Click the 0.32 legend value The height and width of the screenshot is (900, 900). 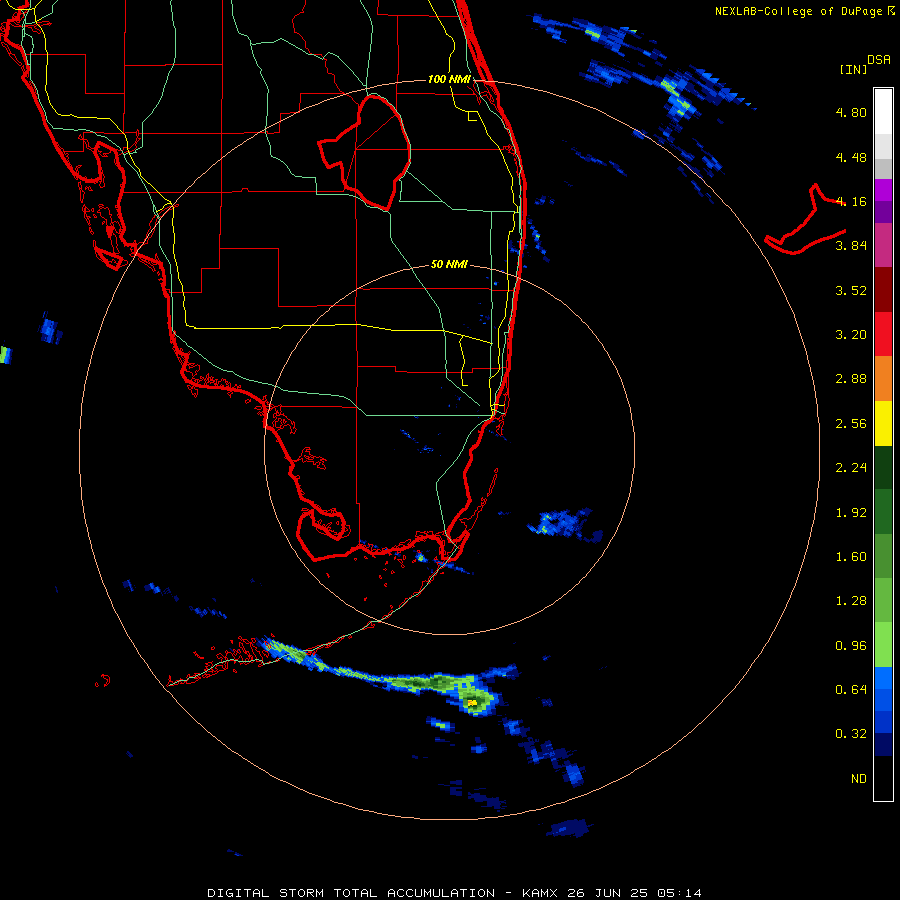pyautogui.click(x=851, y=734)
